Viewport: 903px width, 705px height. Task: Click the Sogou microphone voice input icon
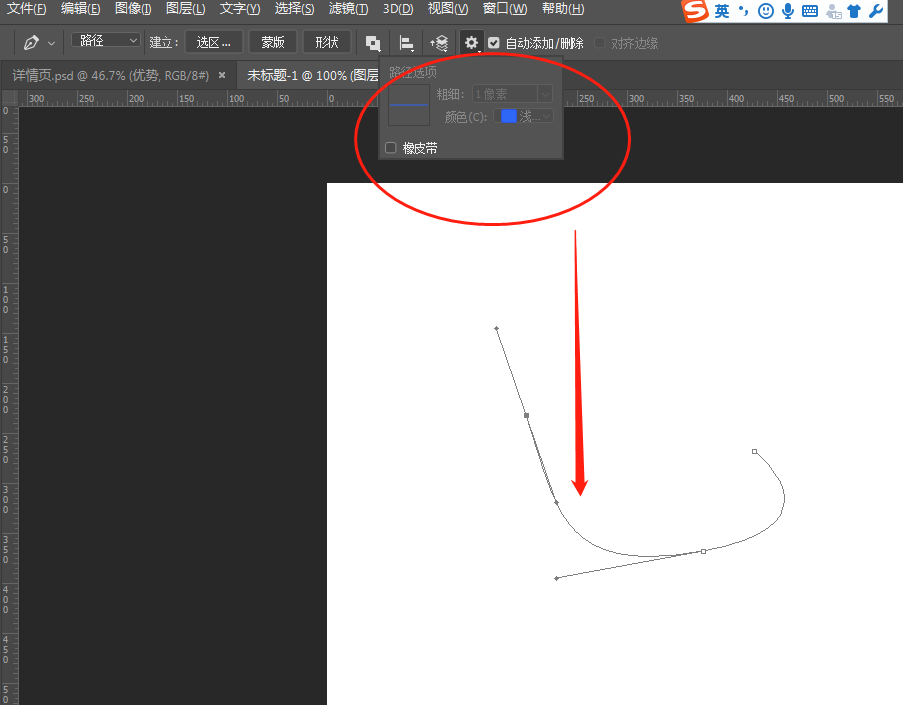[788, 12]
